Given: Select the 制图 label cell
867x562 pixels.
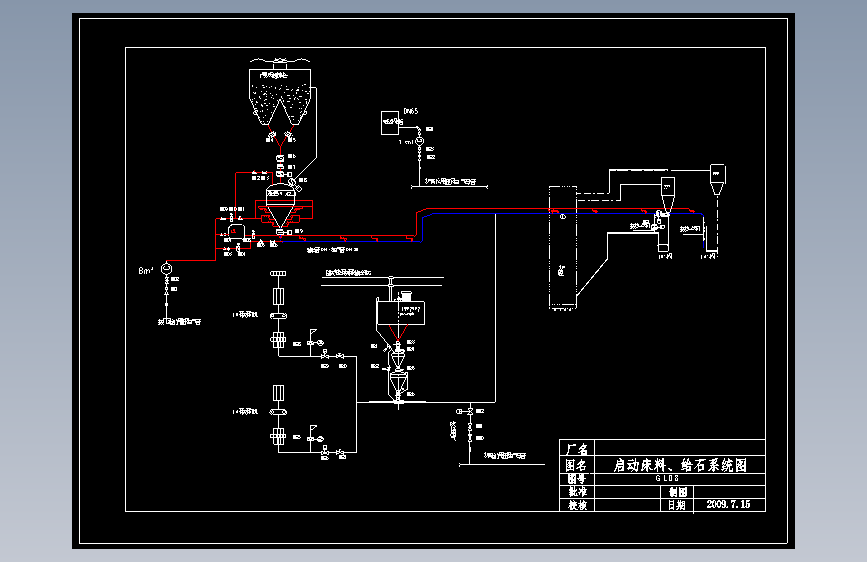Looking at the screenshot, I should [677, 492].
